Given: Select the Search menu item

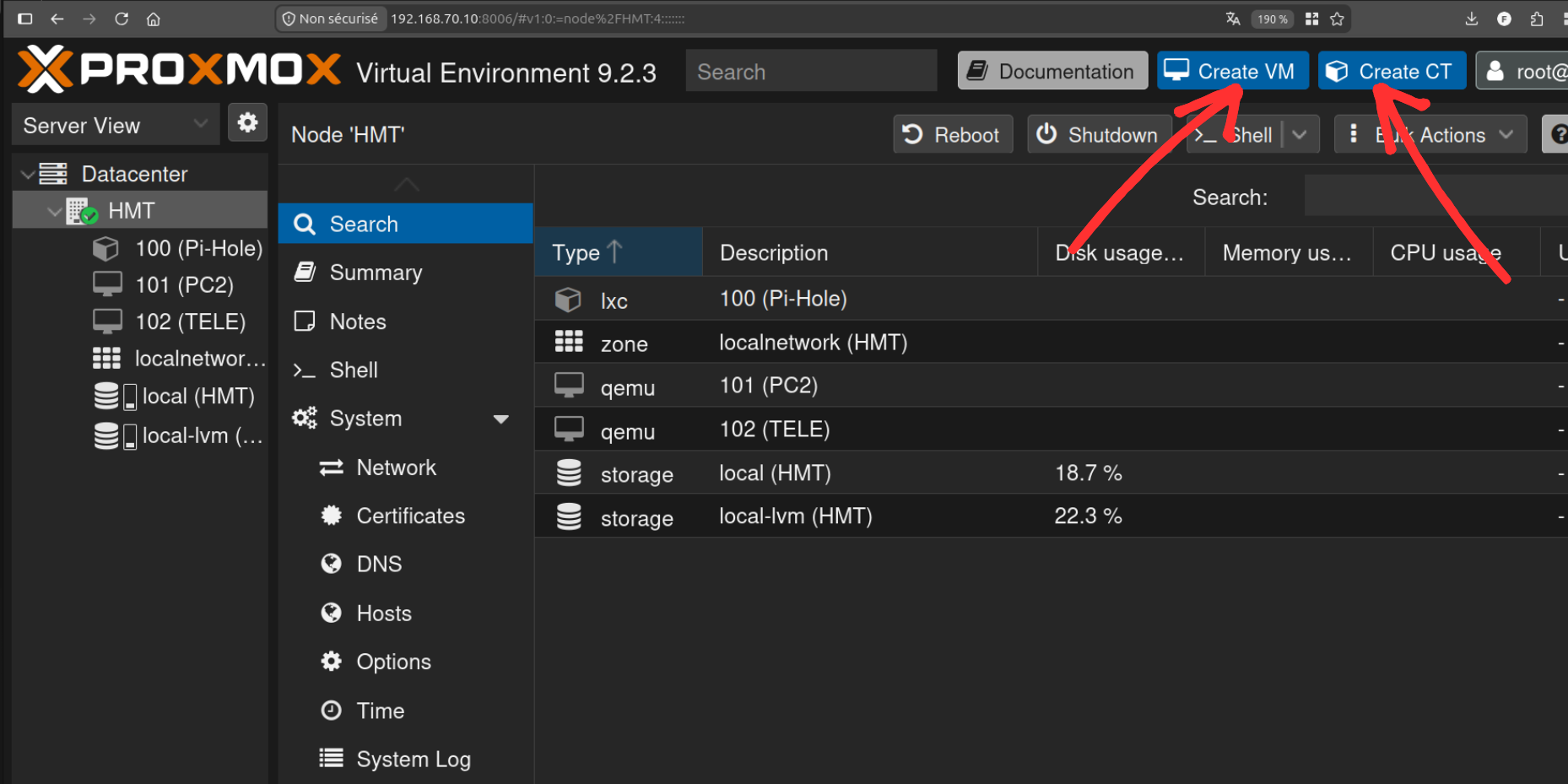Looking at the screenshot, I should 406,224.
